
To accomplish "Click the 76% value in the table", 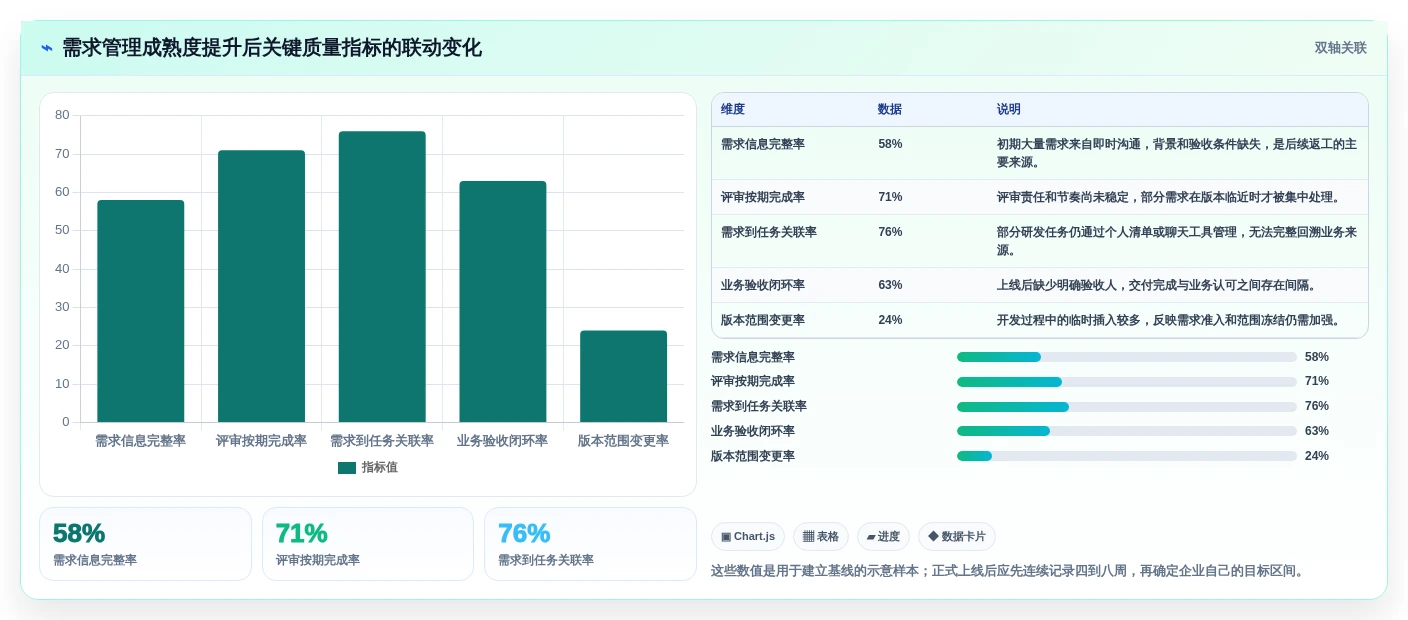I will [x=890, y=232].
